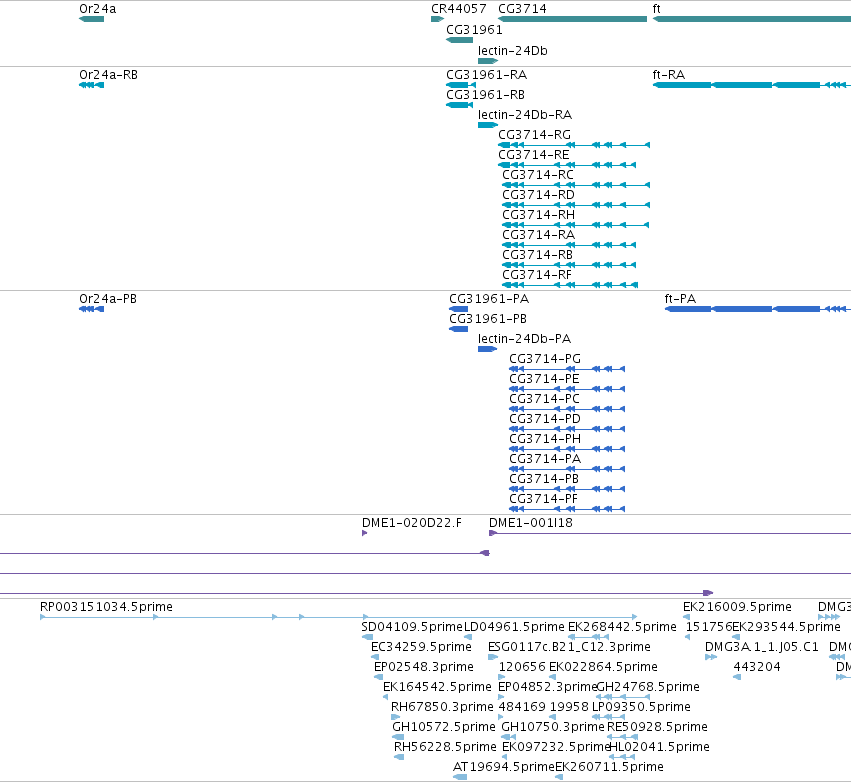This screenshot has width=851, height=782.
Task: Select the Or24a gene feature
Action: click(x=91, y=19)
